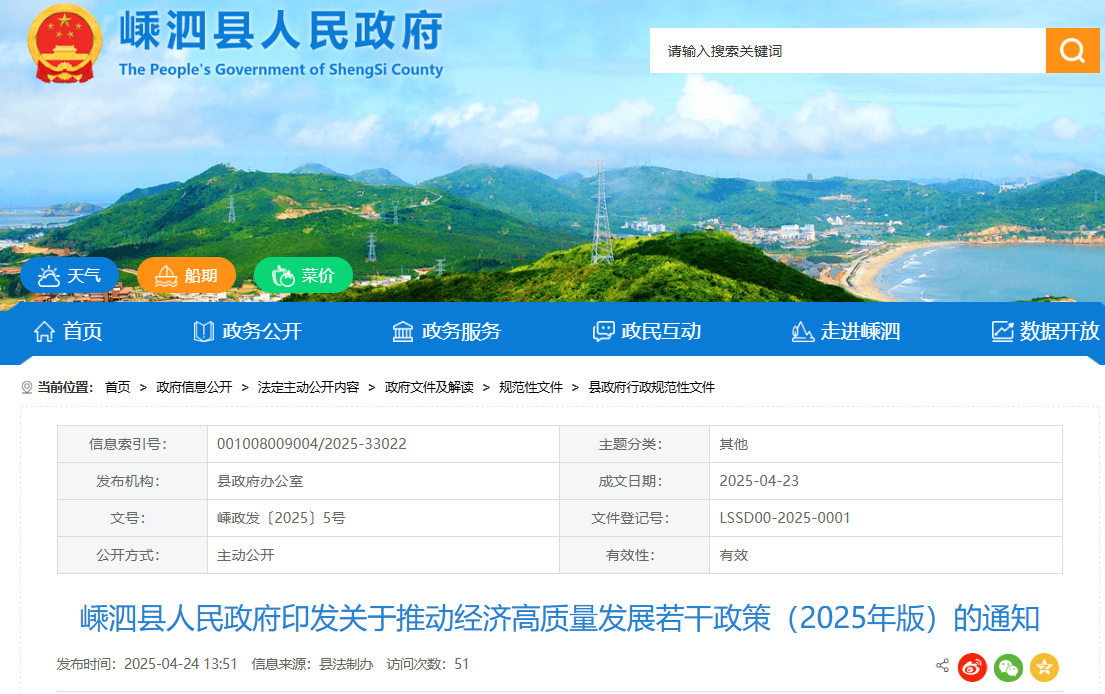
Task: Open the 政民互动 navigation item
Action: (x=646, y=331)
